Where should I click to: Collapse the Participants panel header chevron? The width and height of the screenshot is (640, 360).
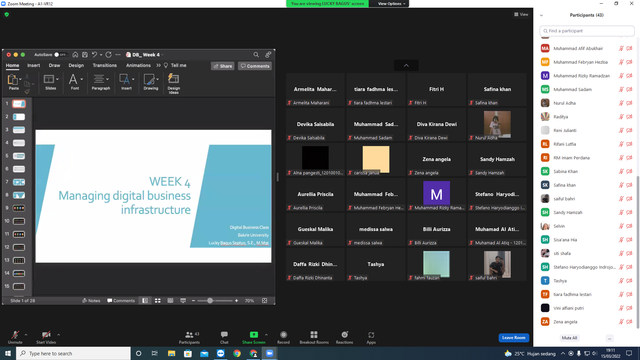click(541, 15)
